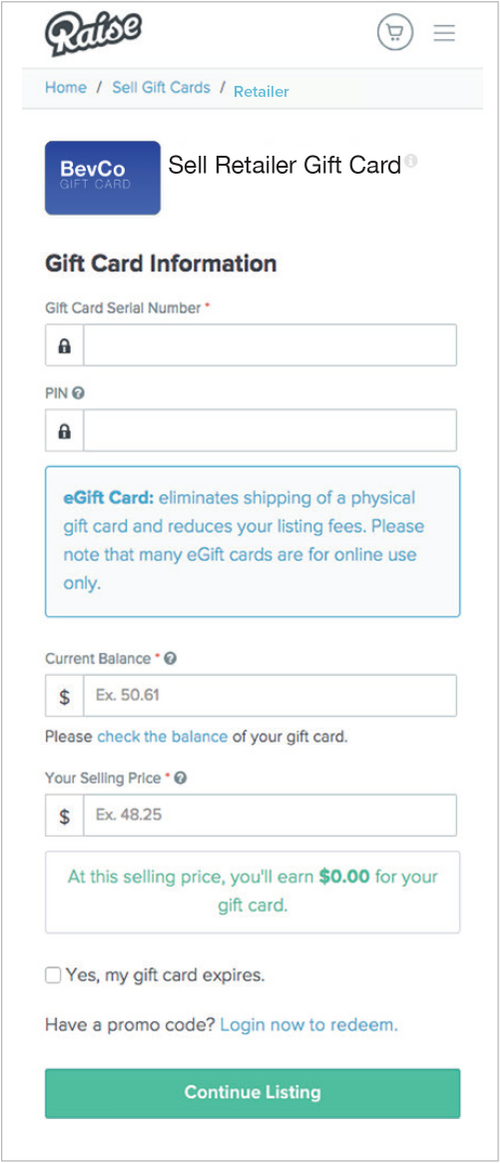Click the Current Balance help icon
The image size is (500, 1163).
click(171, 659)
